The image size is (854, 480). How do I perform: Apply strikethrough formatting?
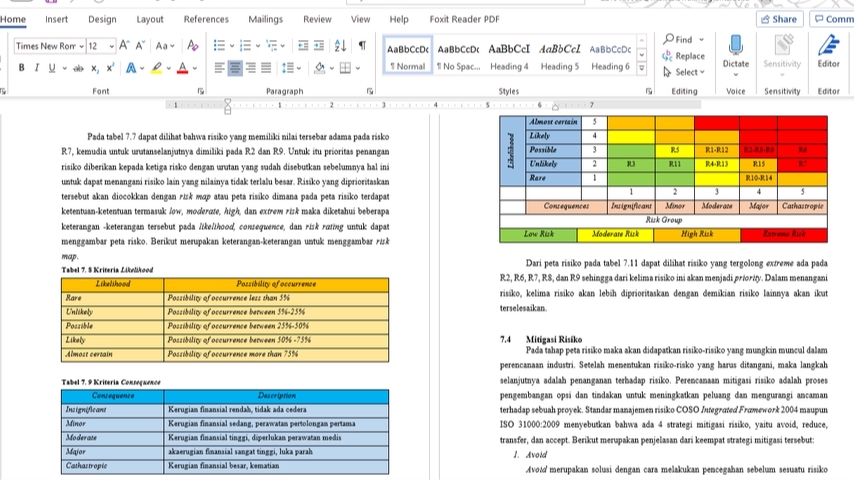coord(78,68)
